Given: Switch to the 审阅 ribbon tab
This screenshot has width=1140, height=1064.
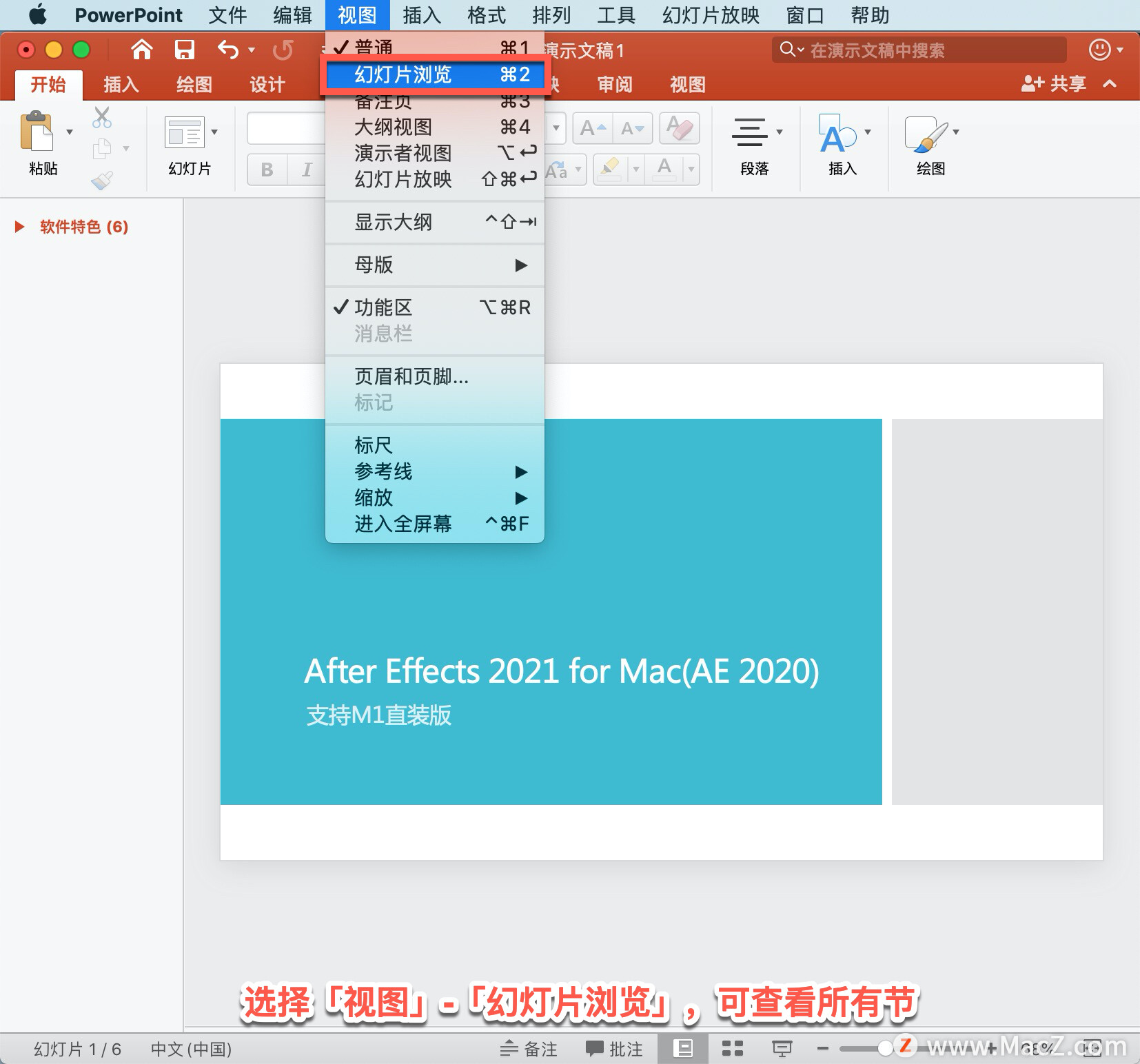Looking at the screenshot, I should click(x=615, y=85).
